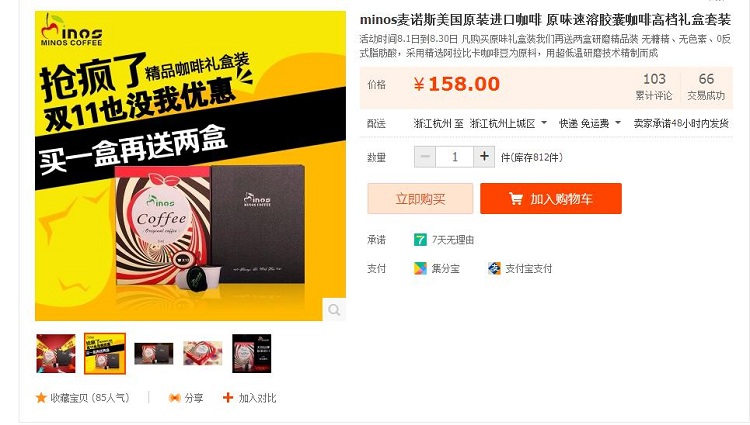Click the shopping cart icon in 加入购物车
This screenshot has width=750, height=425.
coord(516,198)
